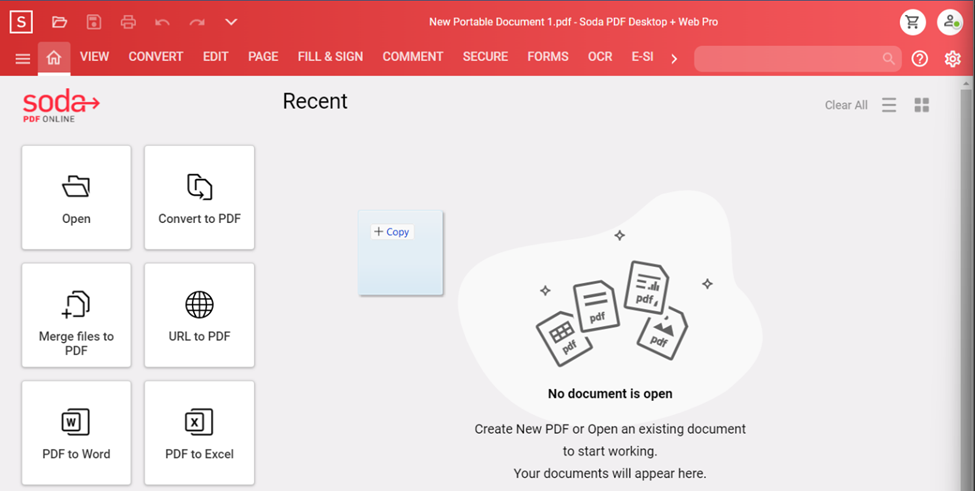Click the Merge files to PDF tile
The height and width of the screenshot is (491, 975).
pos(76,315)
